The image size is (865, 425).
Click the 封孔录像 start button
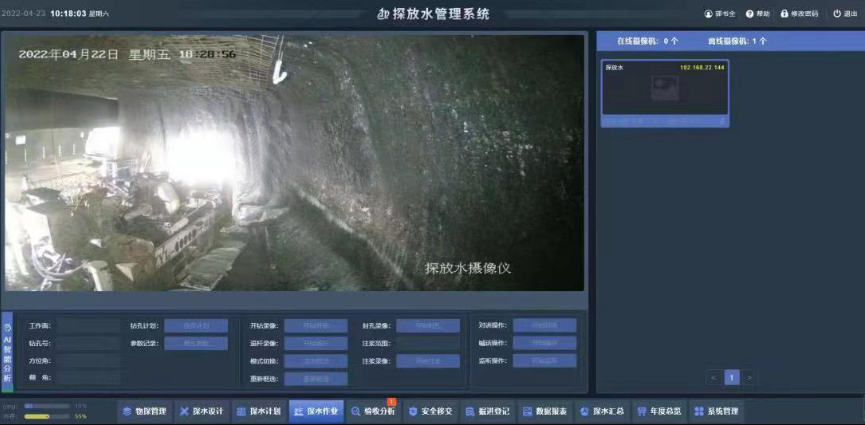[428, 326]
